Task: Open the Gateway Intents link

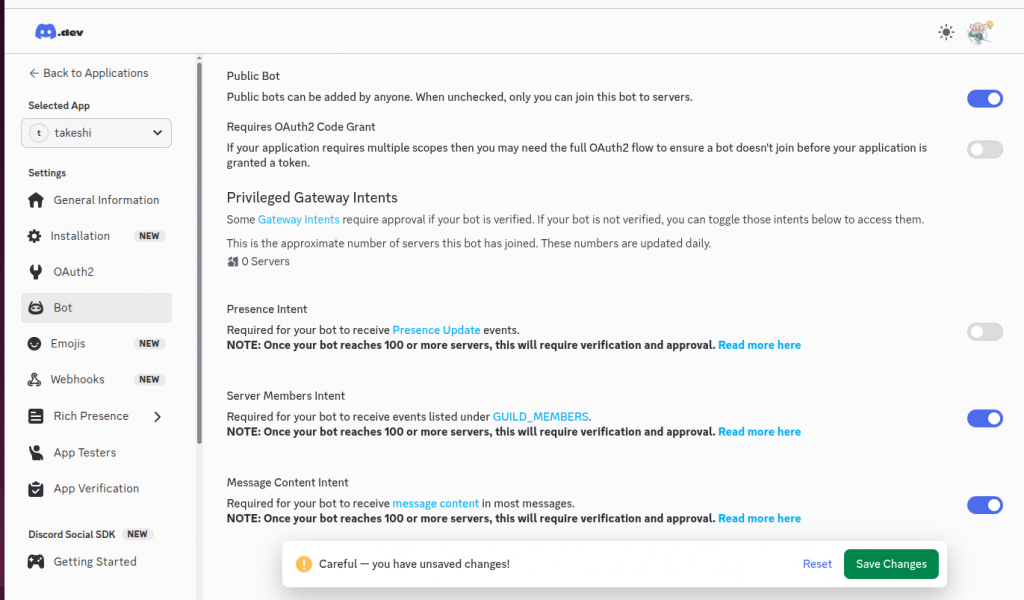Action: click(x=298, y=219)
